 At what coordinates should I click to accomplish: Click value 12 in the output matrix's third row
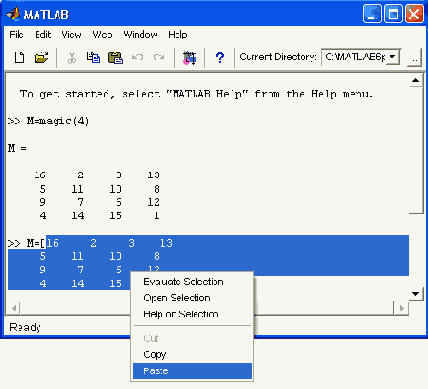[153, 202]
